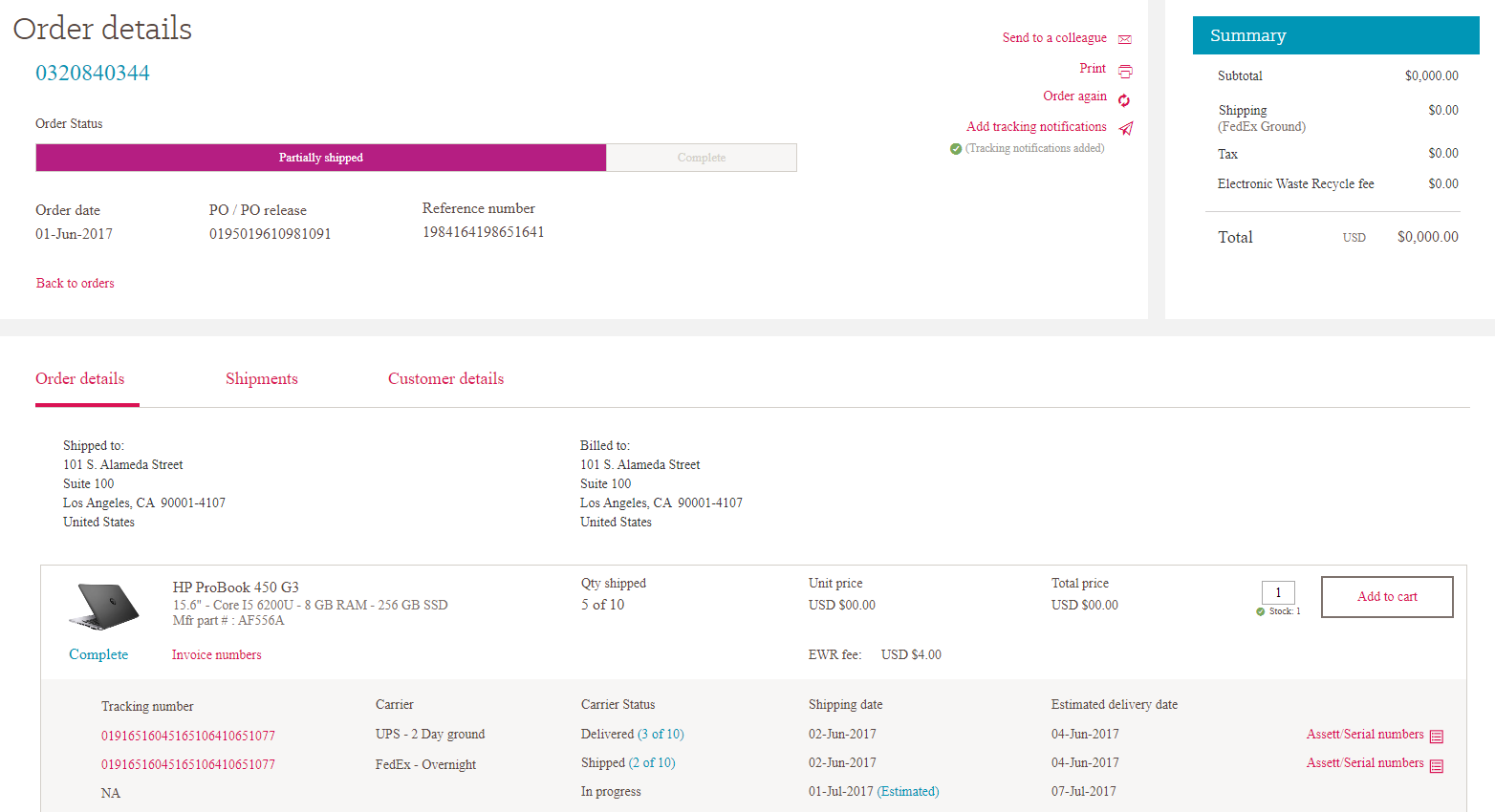The image size is (1495, 812).
Task: Click the HP ProBook laptop thumbnail
Action: pyautogui.click(x=104, y=606)
